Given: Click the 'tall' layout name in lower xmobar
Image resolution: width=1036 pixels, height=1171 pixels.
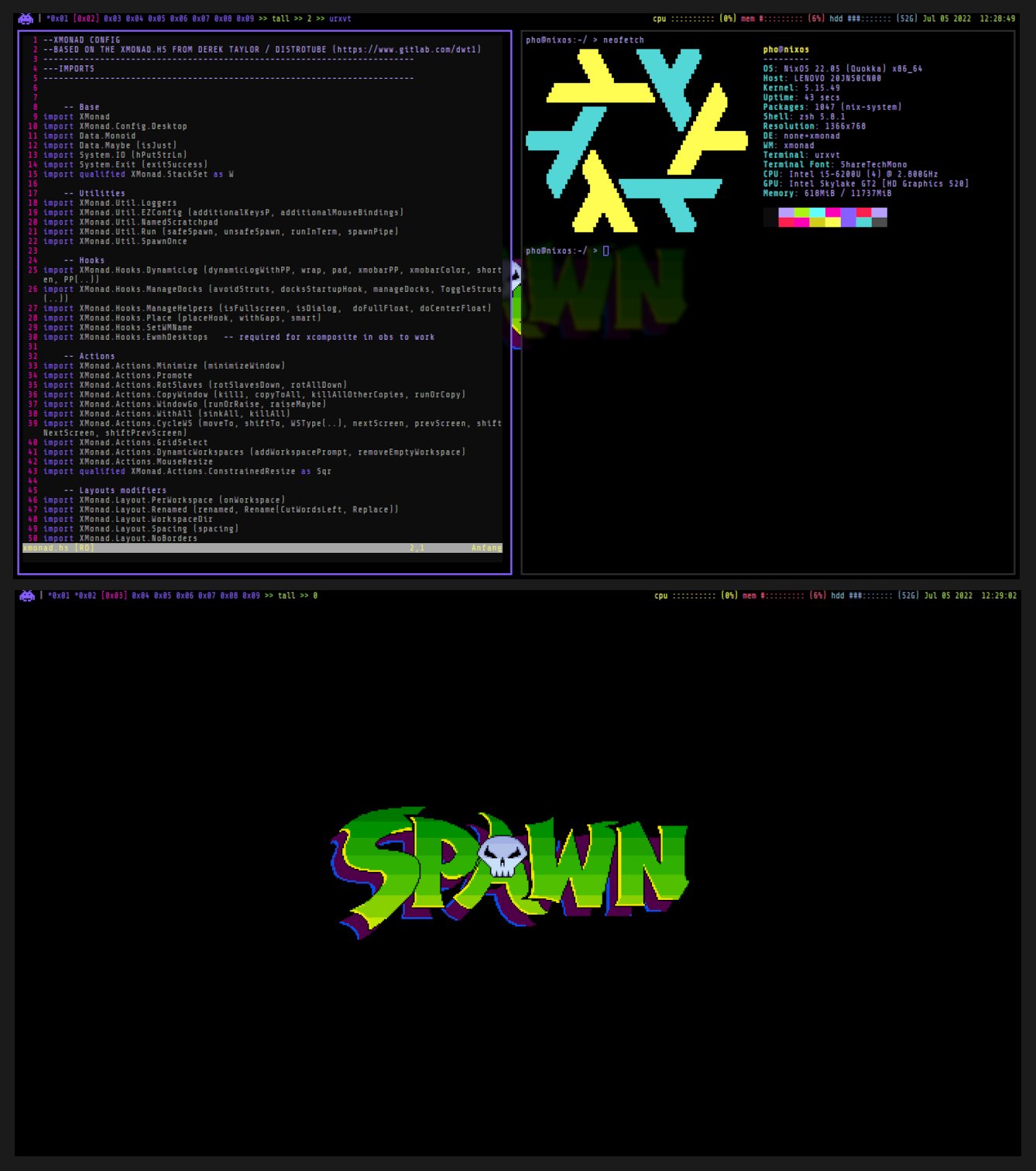Looking at the screenshot, I should point(286,596).
